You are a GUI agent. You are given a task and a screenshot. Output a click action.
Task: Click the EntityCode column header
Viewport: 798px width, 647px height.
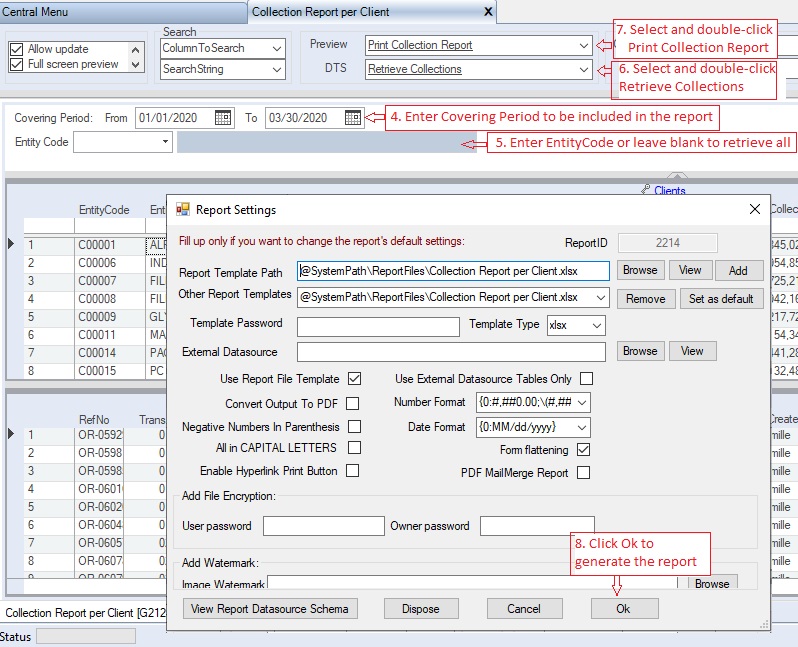104,210
